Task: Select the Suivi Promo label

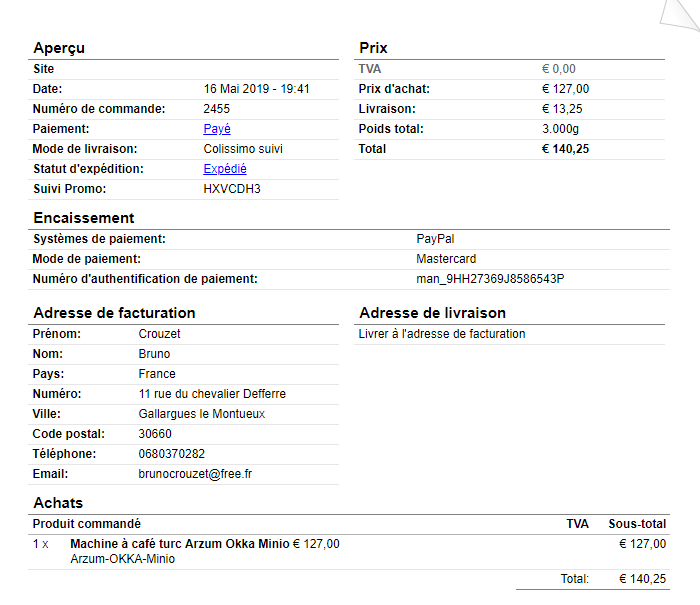Action: pyautogui.click(x=70, y=189)
